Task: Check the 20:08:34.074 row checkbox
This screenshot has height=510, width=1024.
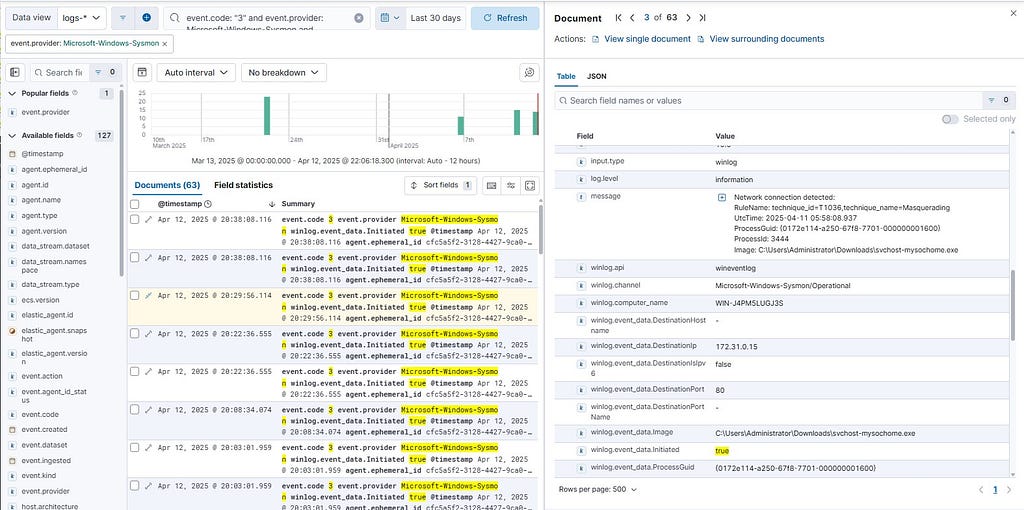Action: [x=135, y=409]
